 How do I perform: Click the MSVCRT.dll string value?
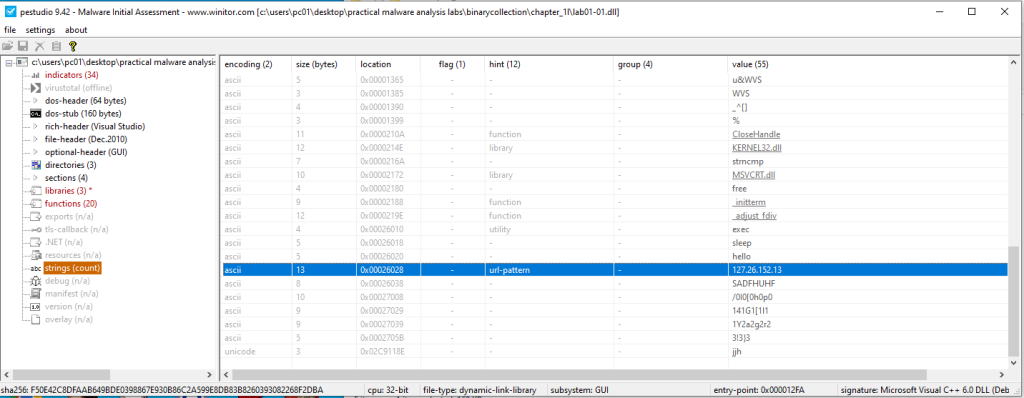coord(754,174)
